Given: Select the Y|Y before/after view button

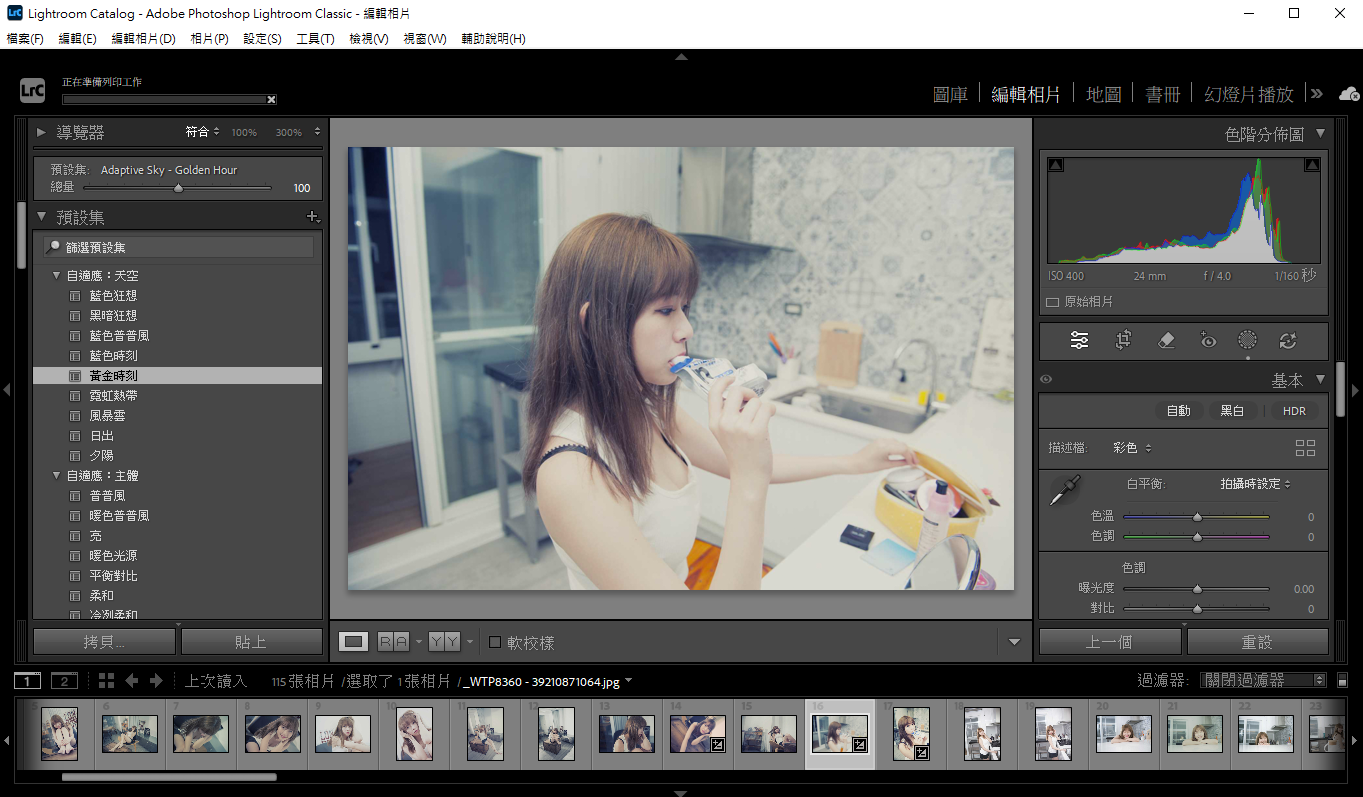Looking at the screenshot, I should [x=445, y=641].
